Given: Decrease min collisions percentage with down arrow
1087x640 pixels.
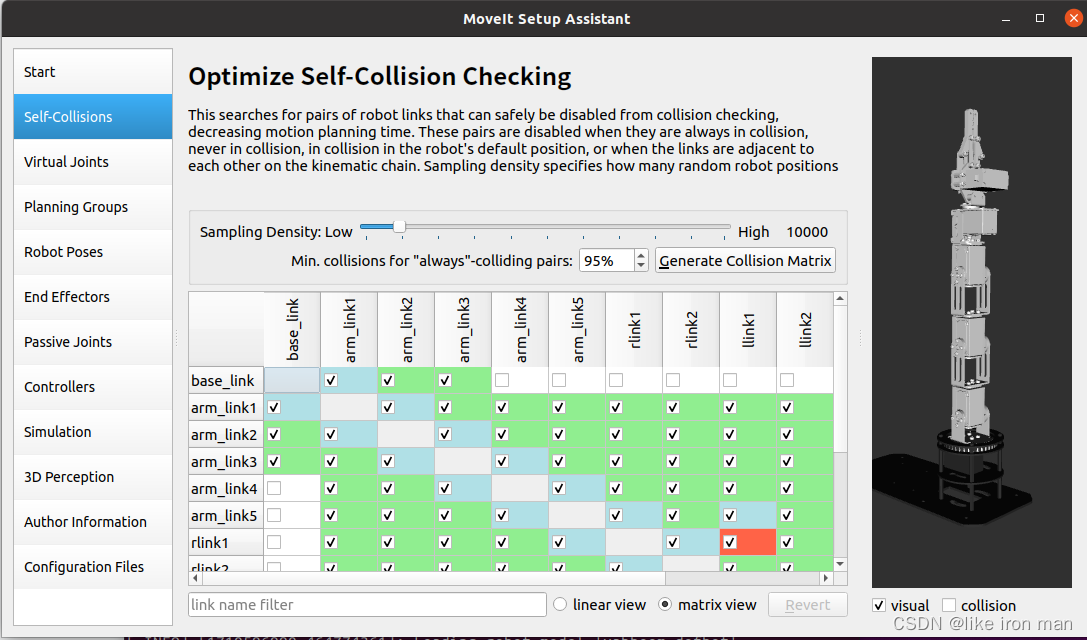Looking at the screenshot, I should 641,266.
